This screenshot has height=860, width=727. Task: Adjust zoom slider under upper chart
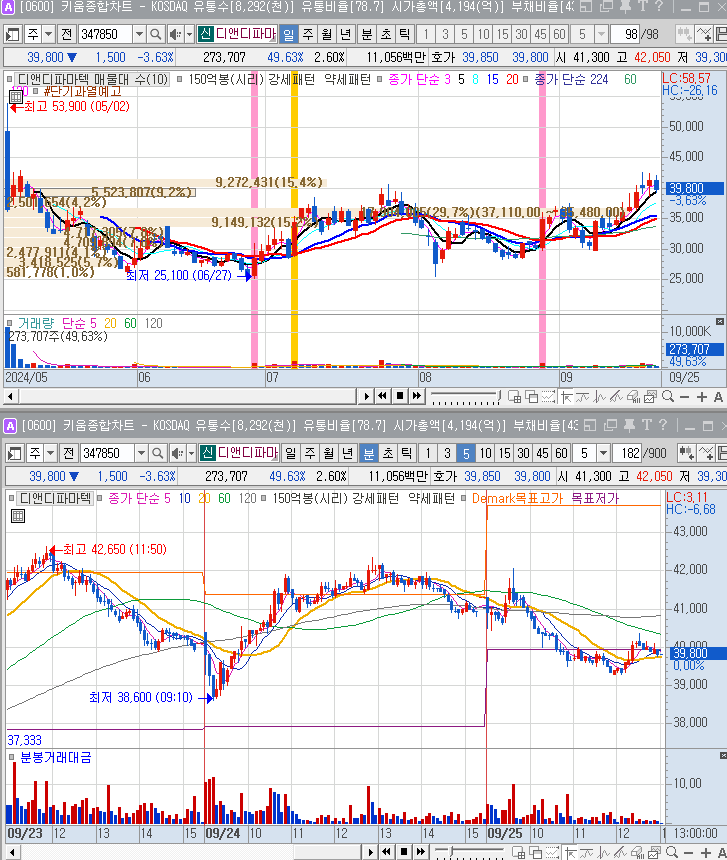(x=466, y=397)
